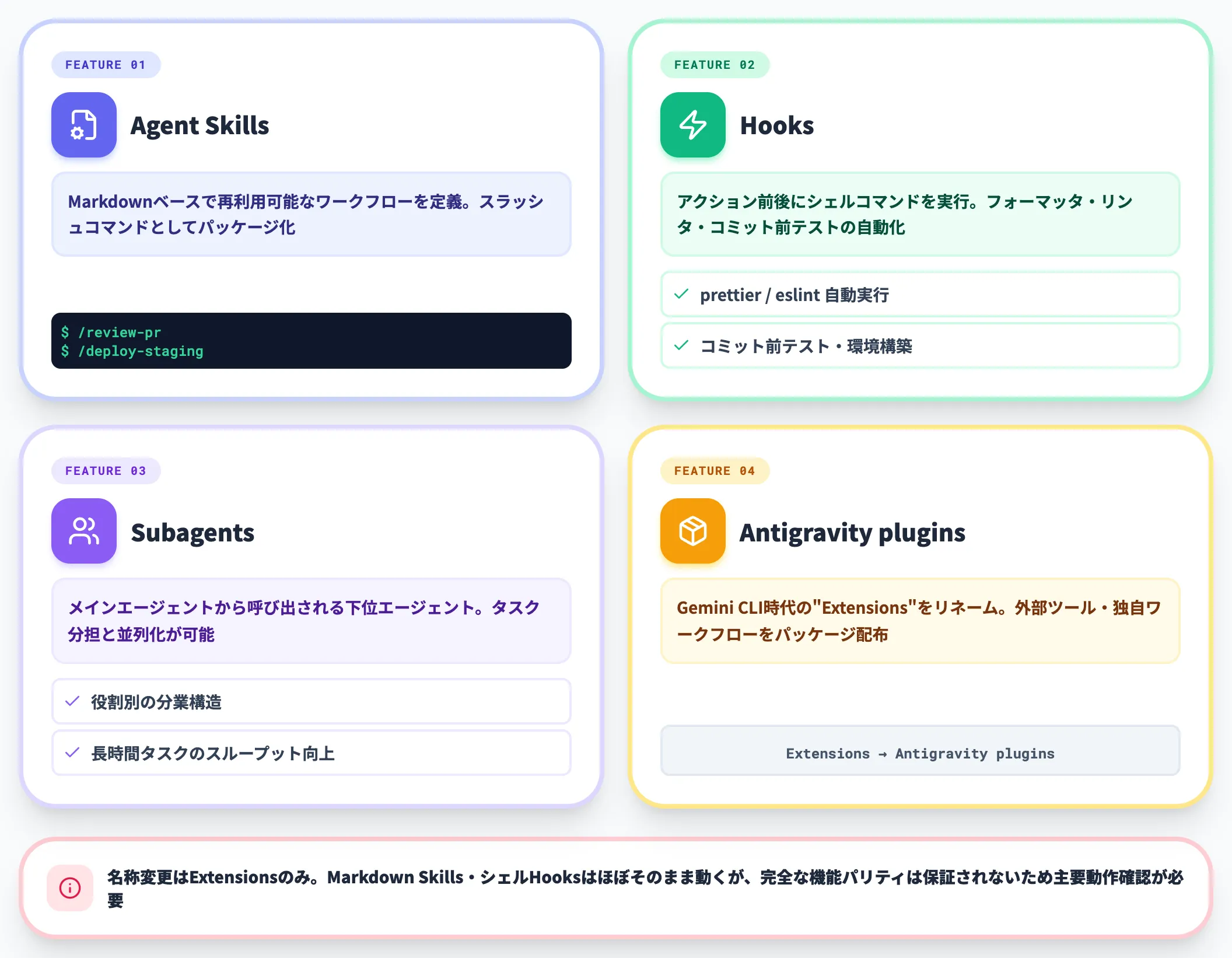Click the orange Antigravity plugins box icon
This screenshot has width=1232, height=958.
click(693, 531)
